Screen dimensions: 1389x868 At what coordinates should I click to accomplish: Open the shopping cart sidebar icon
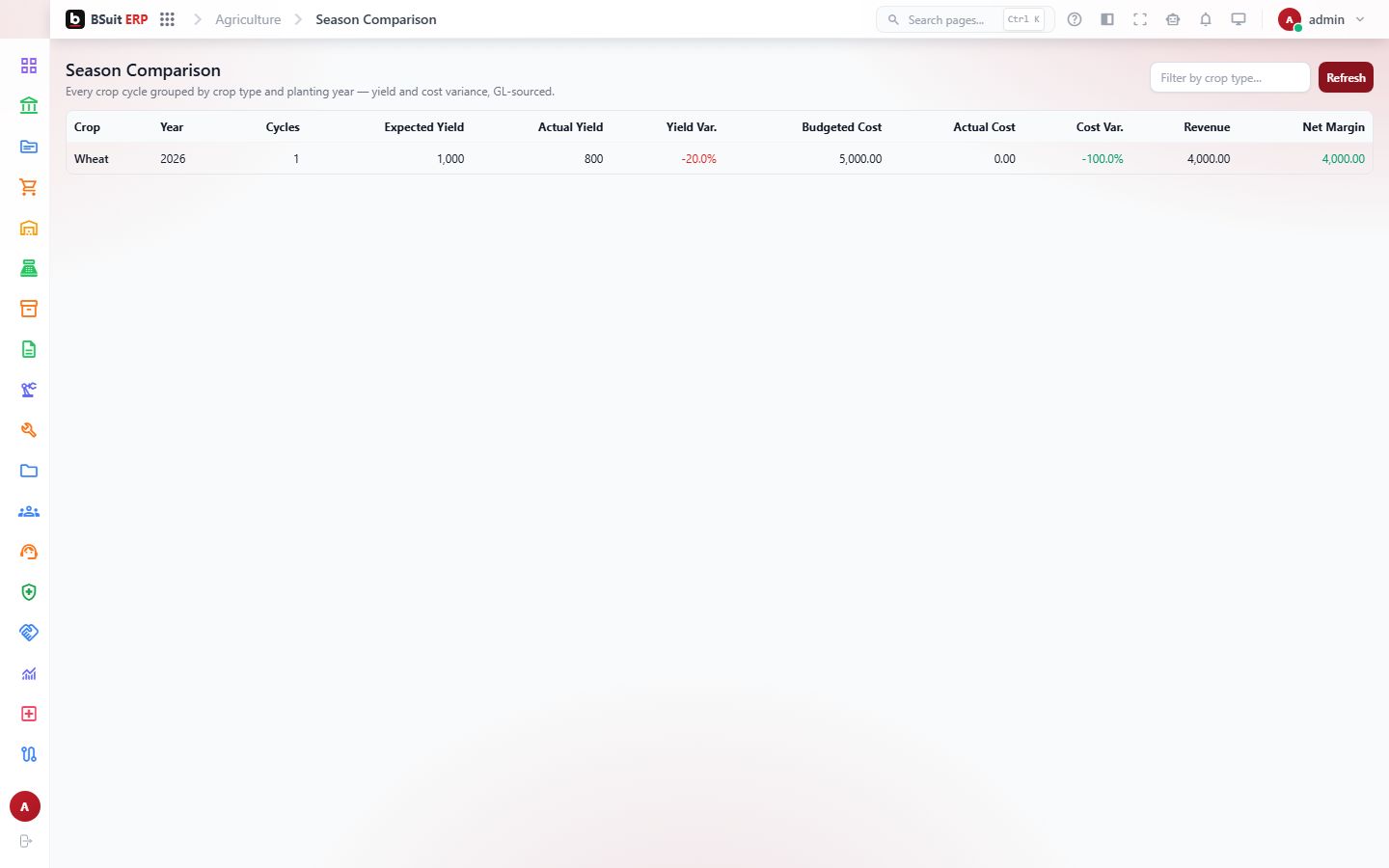pyautogui.click(x=29, y=187)
